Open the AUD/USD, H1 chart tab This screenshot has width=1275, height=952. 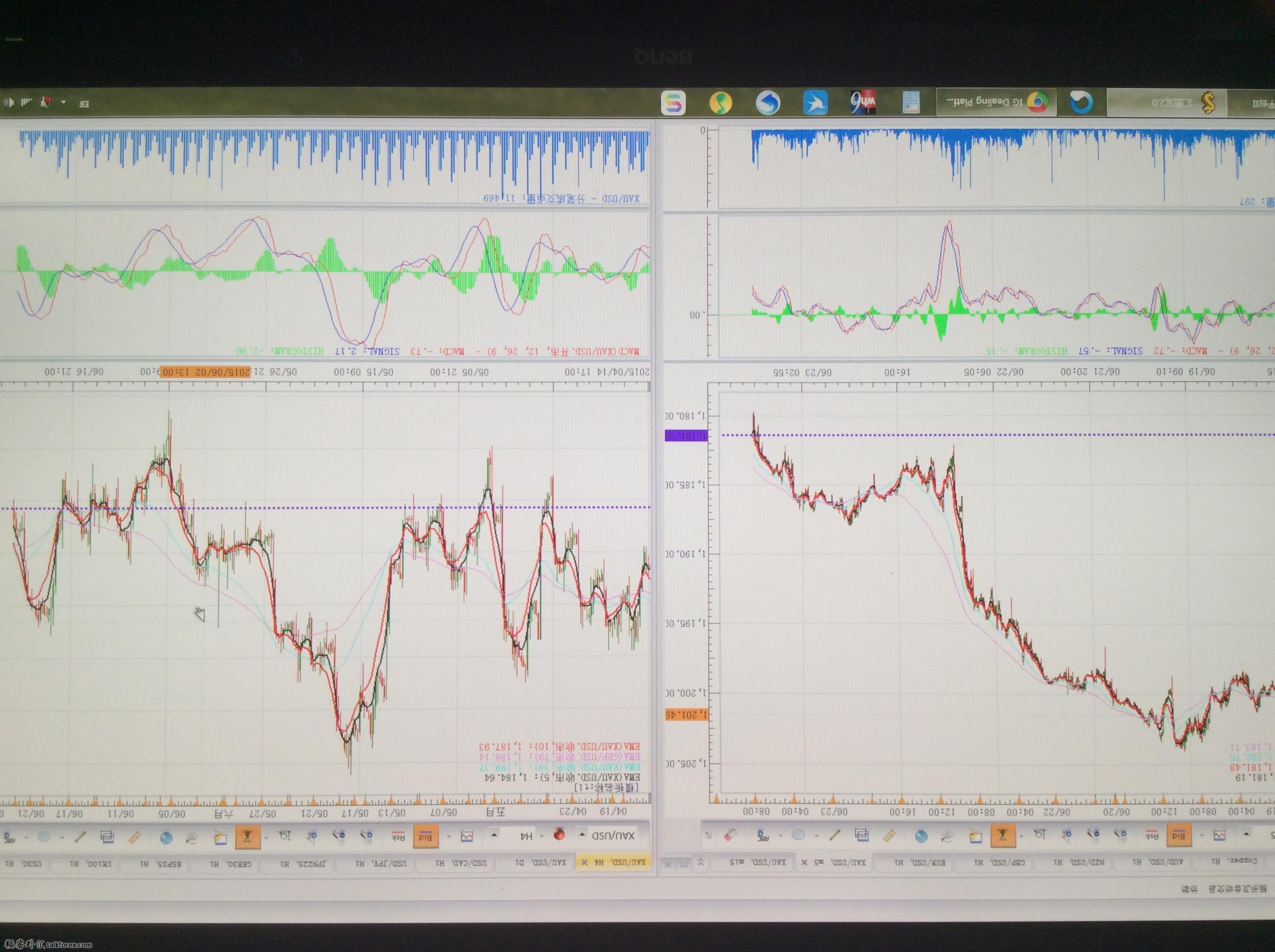pos(1151,862)
